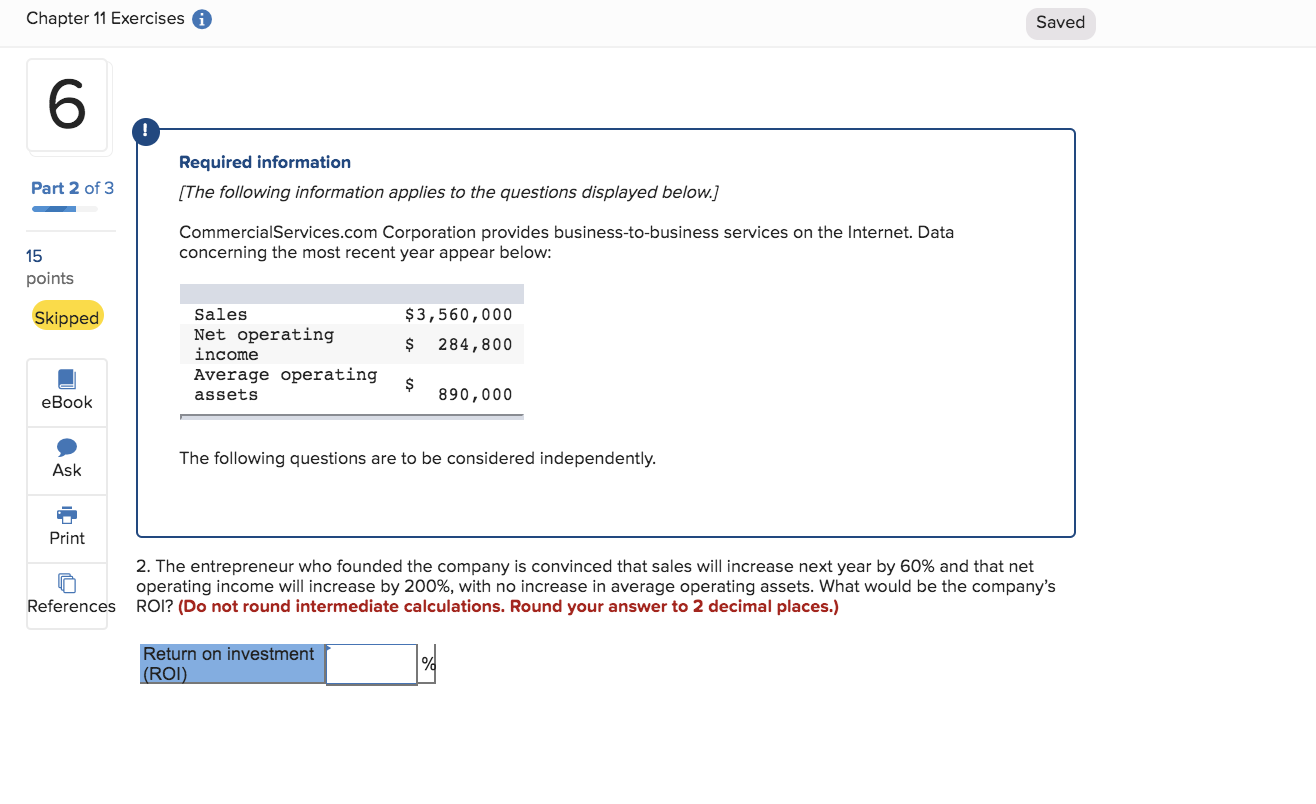Click the Sales row label in the table
Image resolution: width=1316 pixels, height=804 pixels.
(x=221, y=314)
